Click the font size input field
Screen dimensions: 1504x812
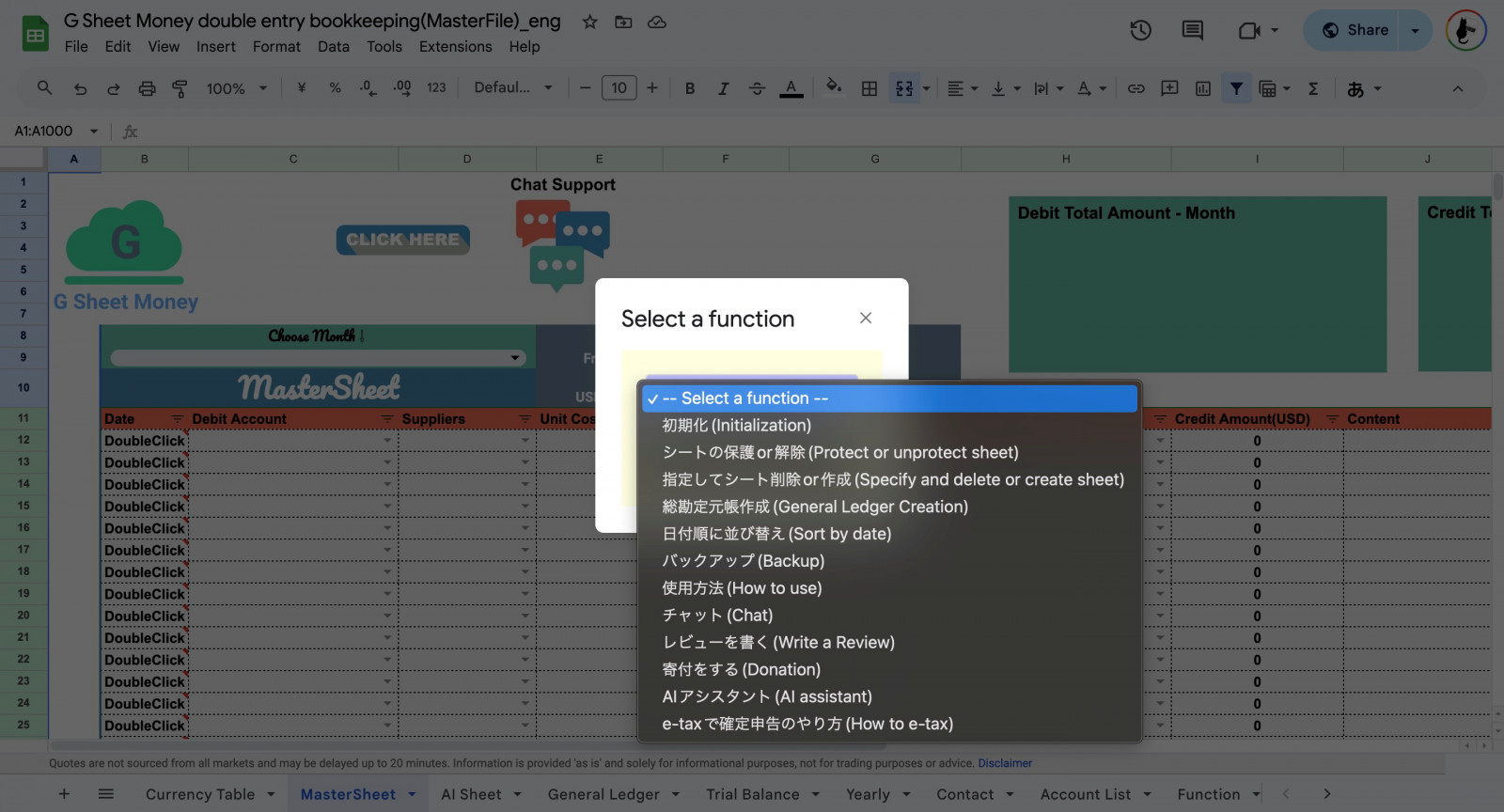619,88
